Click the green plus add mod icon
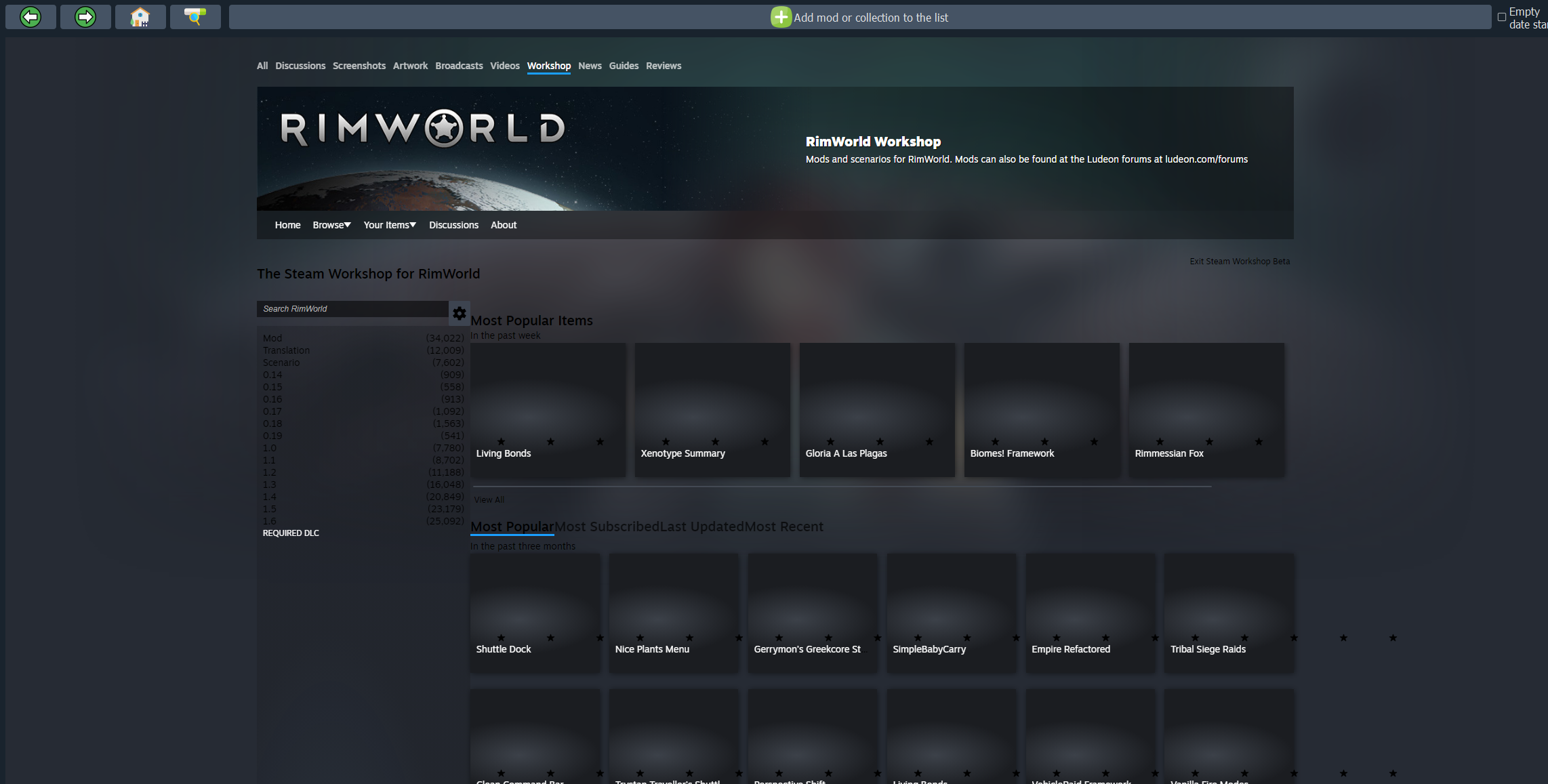 point(781,18)
